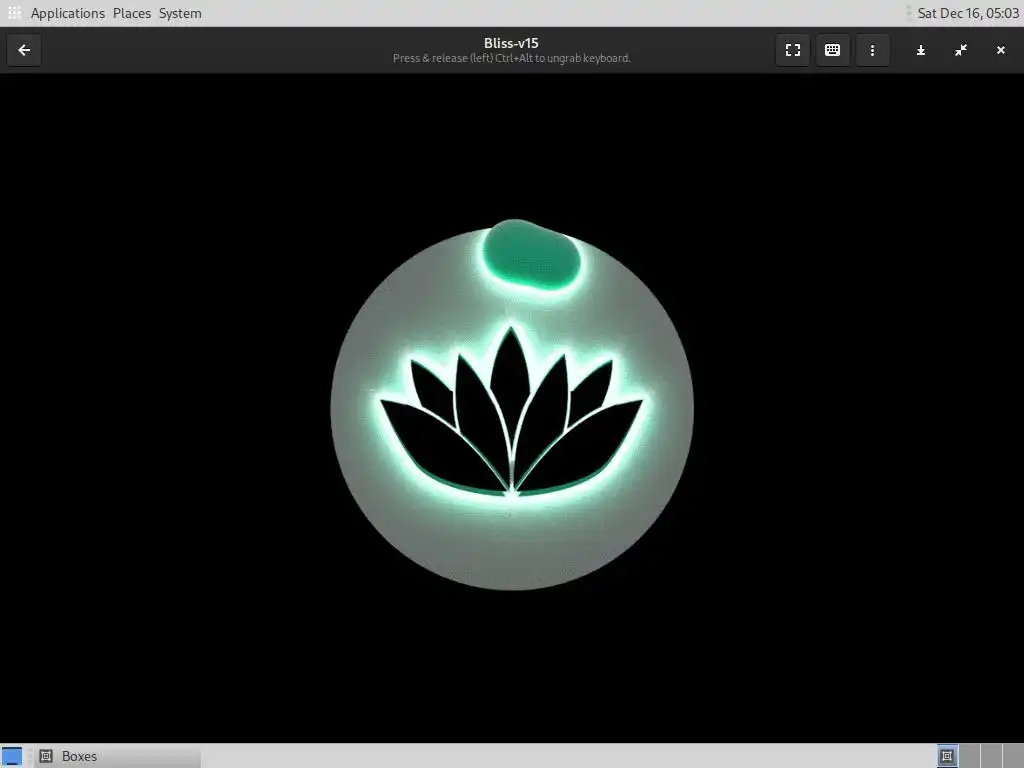
Task: Enter fullscreen mode for Bliss-v15
Action: point(793,50)
